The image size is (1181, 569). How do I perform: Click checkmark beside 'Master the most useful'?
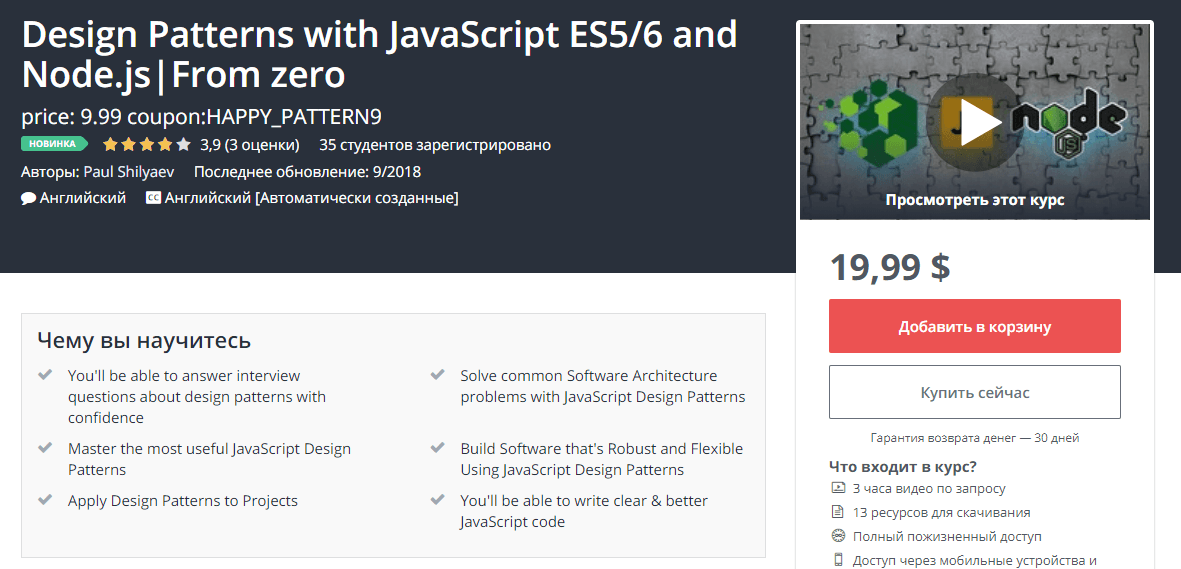pyautogui.click(x=45, y=448)
